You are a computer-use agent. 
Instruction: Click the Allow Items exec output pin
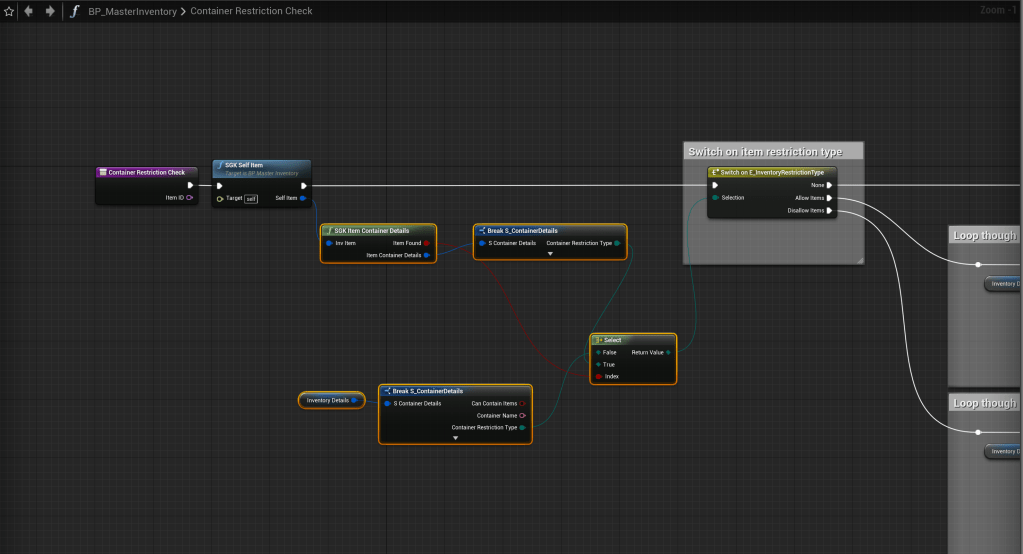829,198
